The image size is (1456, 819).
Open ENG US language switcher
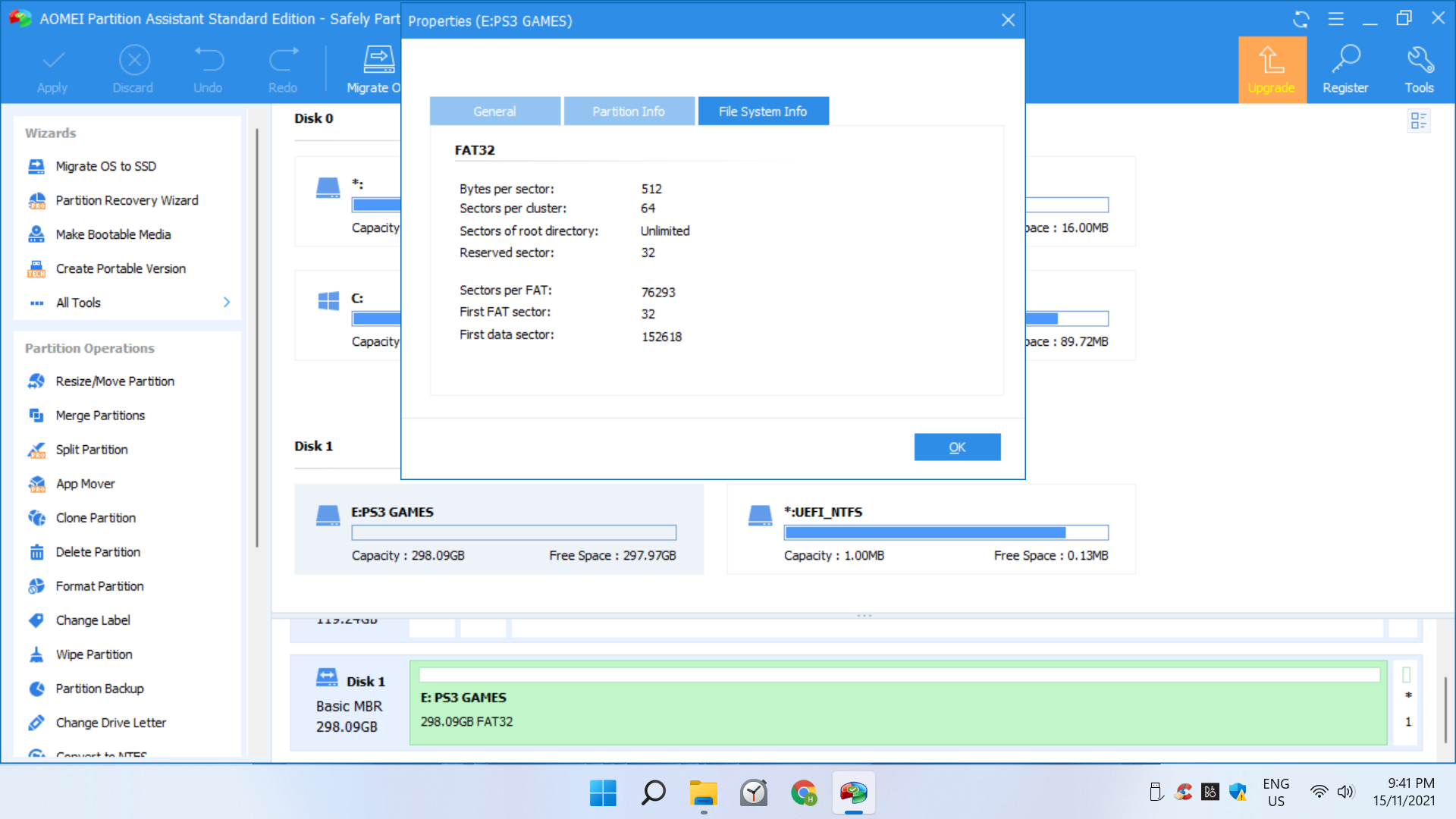(1276, 792)
